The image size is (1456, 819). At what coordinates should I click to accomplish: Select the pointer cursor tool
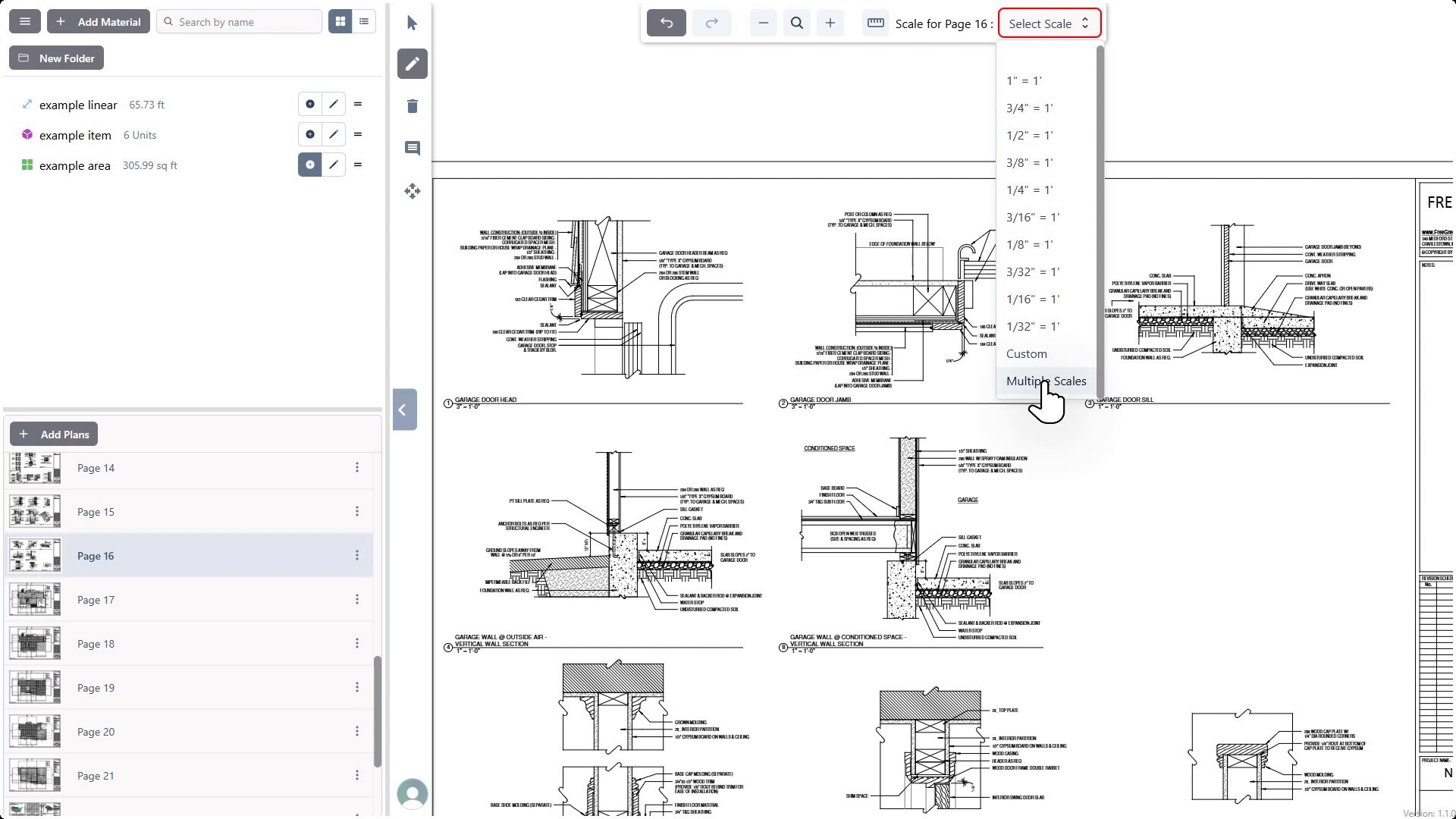413,23
